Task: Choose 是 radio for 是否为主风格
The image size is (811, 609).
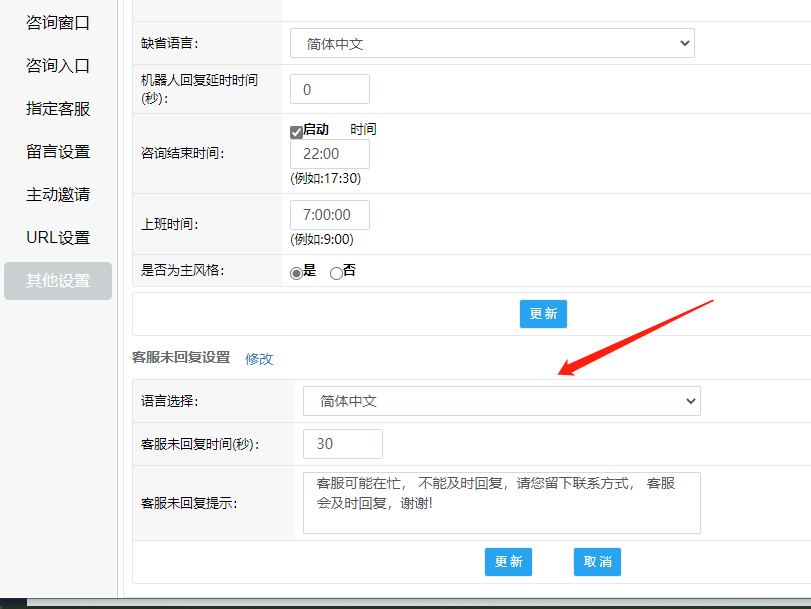Action: [x=296, y=273]
